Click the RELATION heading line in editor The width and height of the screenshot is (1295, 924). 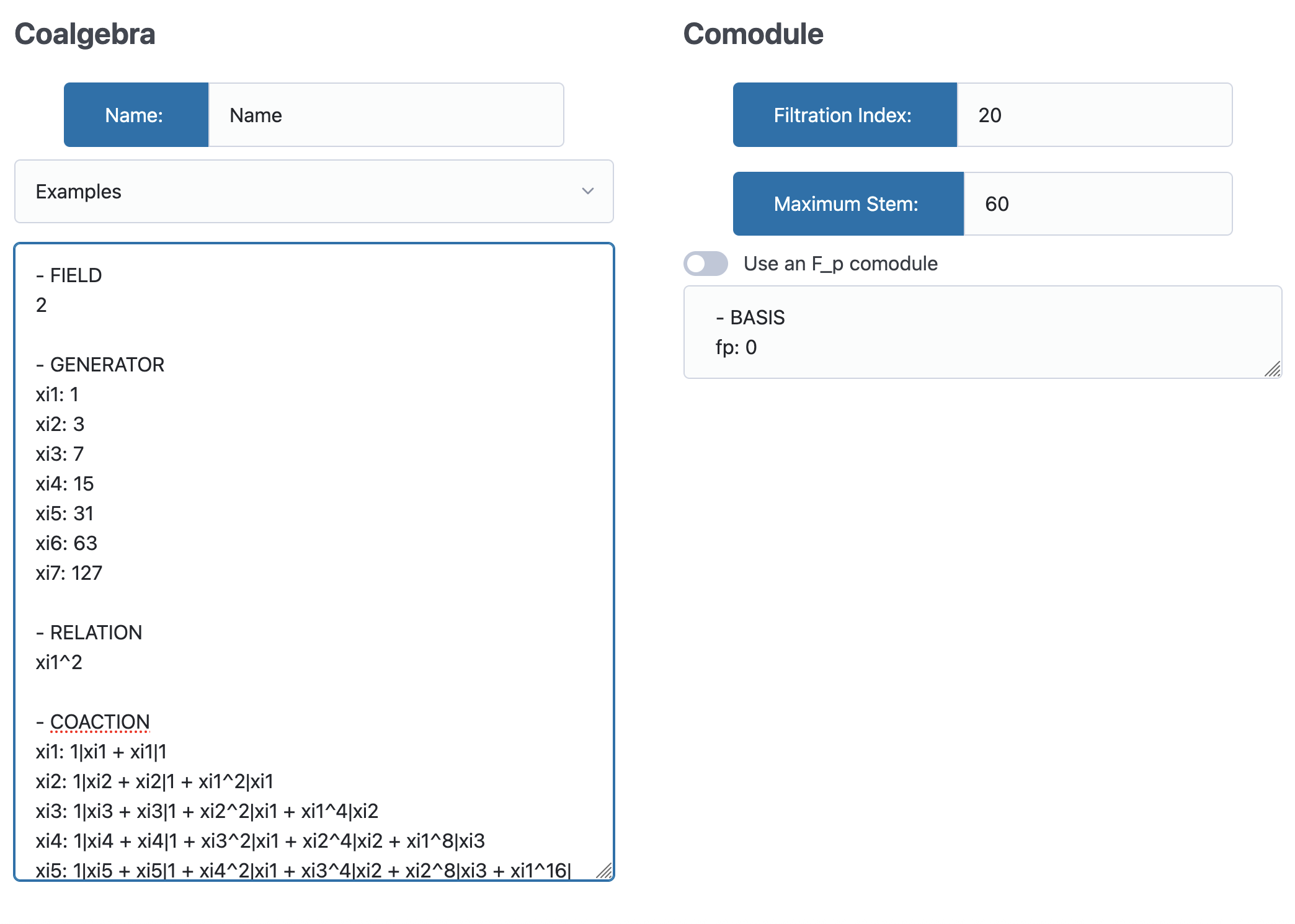pyautogui.click(x=89, y=633)
